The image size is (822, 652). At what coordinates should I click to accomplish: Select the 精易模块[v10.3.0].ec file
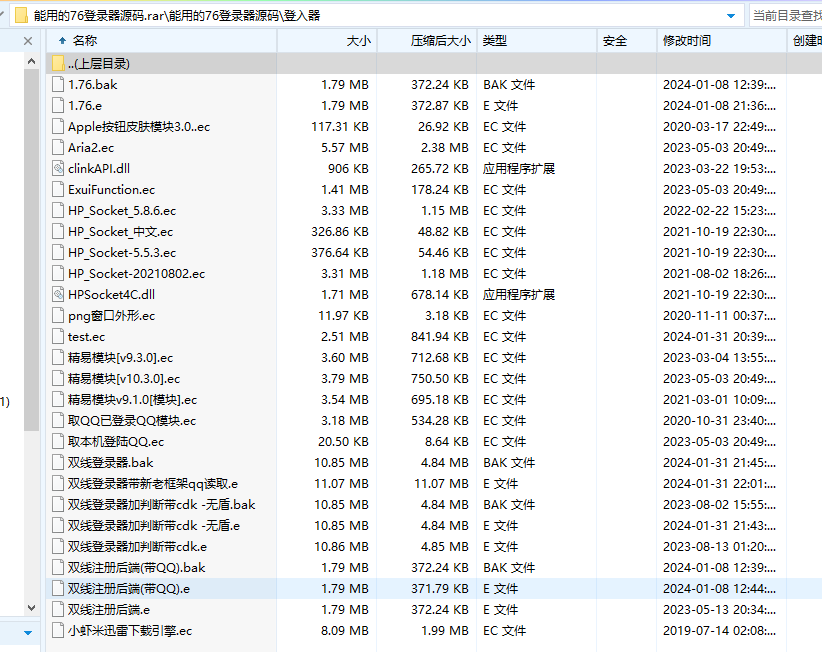pyautogui.click(x=123, y=379)
